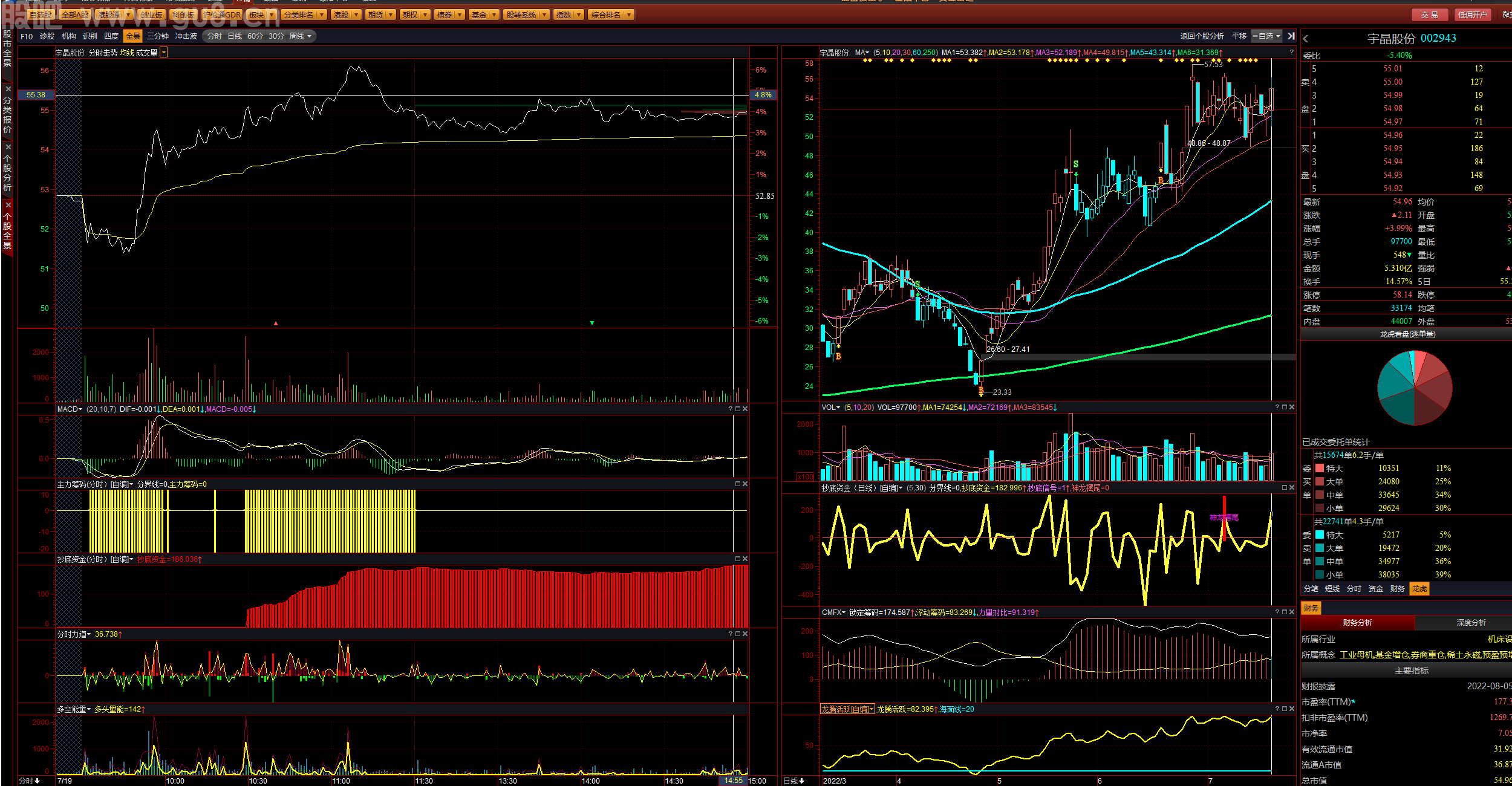Close the 龙腾活跃 indicator panel
The image size is (1512, 786).
point(1292,709)
